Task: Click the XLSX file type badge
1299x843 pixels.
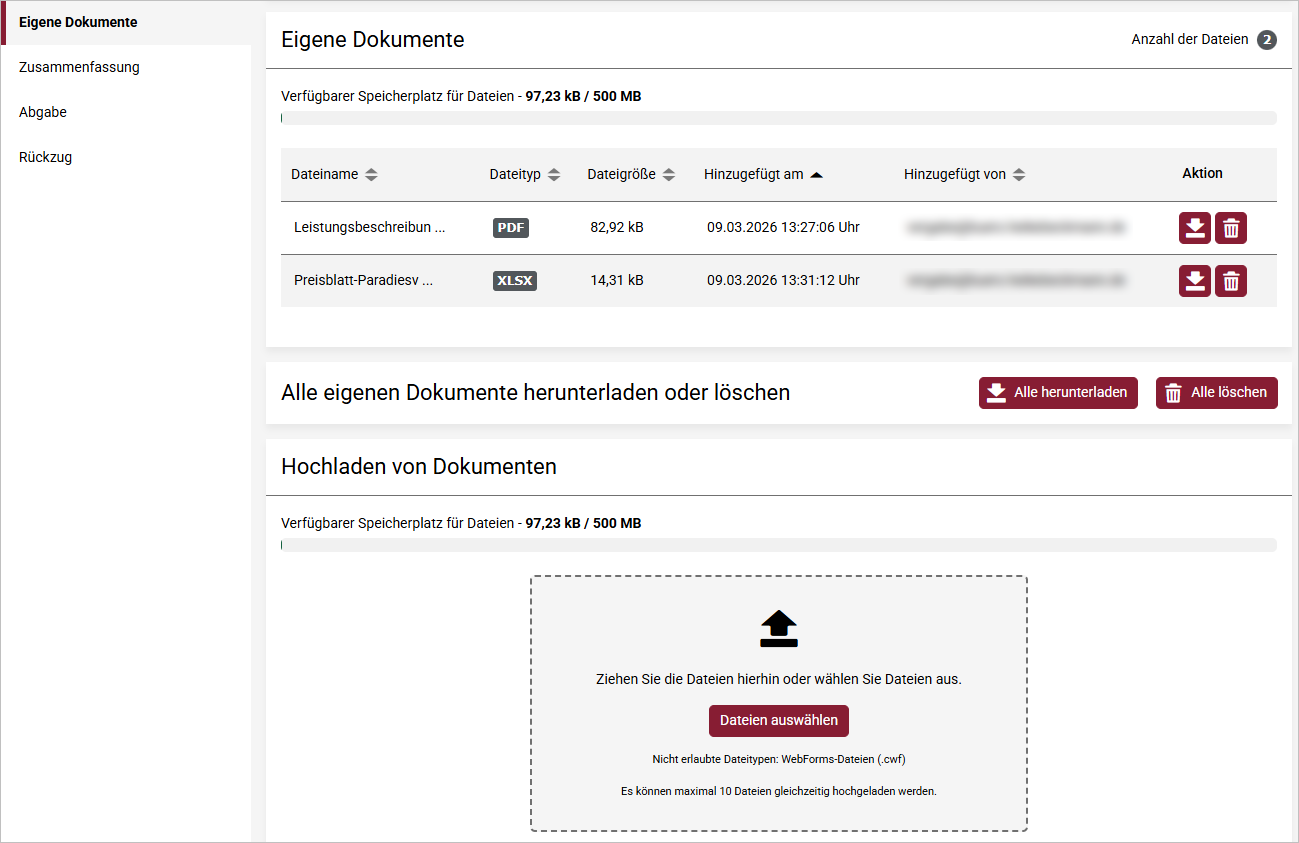Action: [x=514, y=281]
